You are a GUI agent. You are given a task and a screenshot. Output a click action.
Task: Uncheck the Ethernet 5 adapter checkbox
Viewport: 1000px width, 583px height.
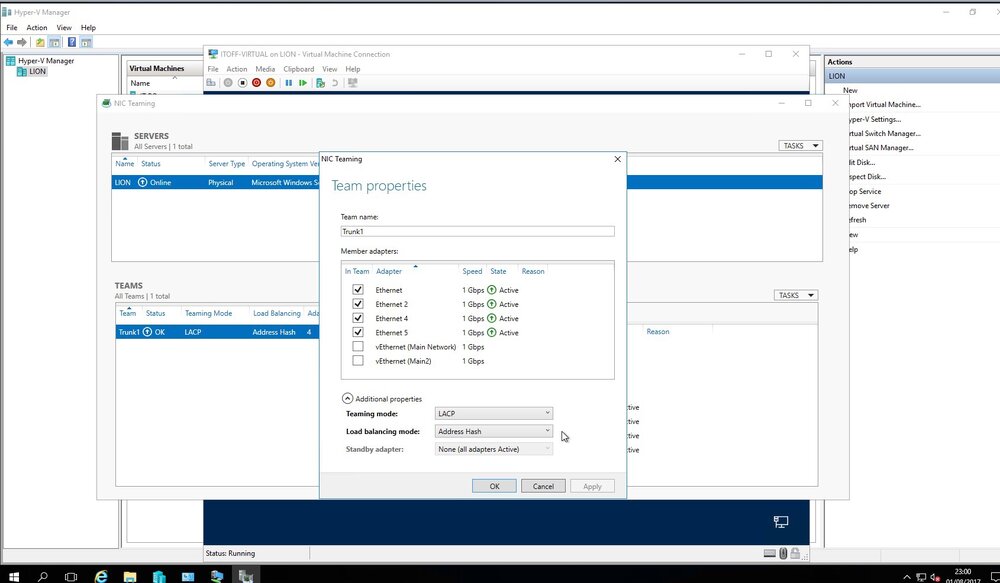[x=358, y=332]
